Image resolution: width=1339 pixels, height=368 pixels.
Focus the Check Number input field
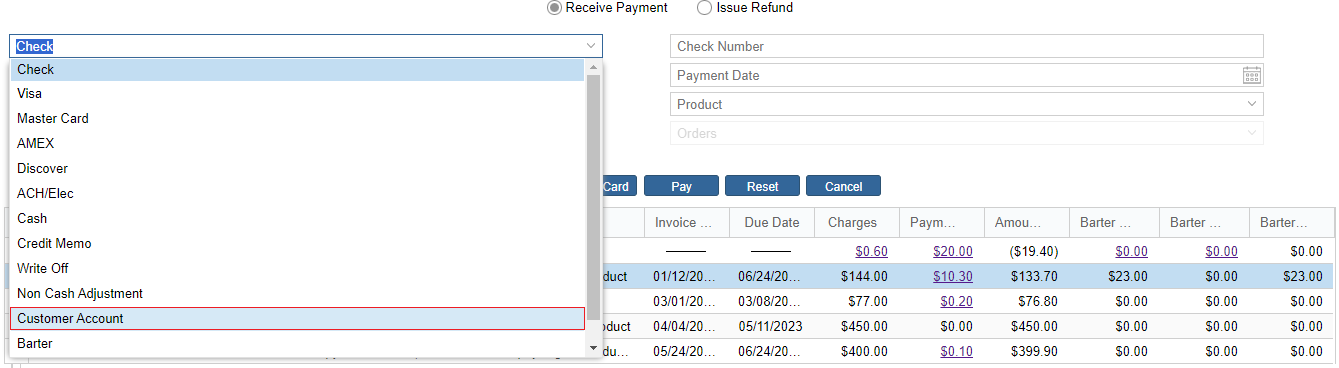(966, 46)
